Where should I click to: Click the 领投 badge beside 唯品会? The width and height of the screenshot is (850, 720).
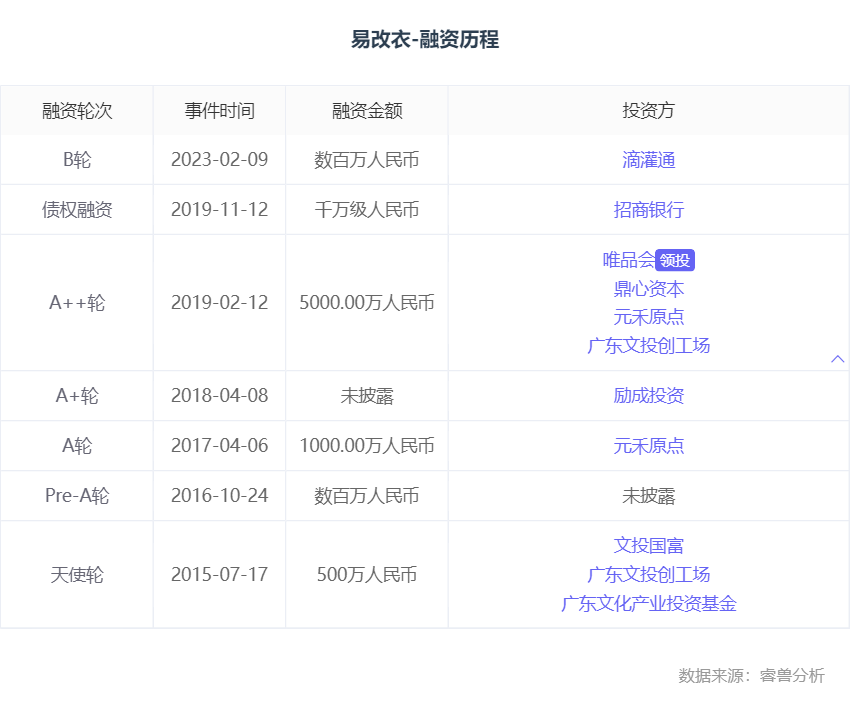[x=675, y=260]
